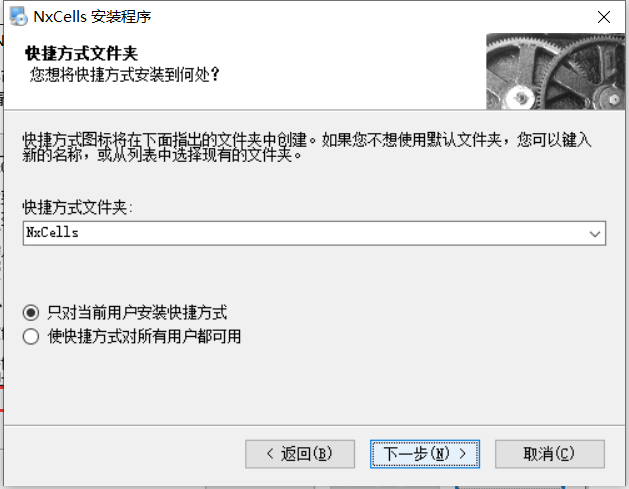Click the gears banner image
Viewport: 629px width, 489px height.
(x=556, y=71)
